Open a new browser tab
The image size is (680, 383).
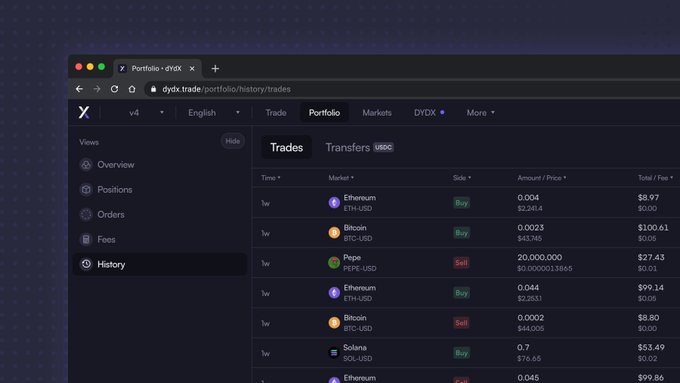[215, 69]
